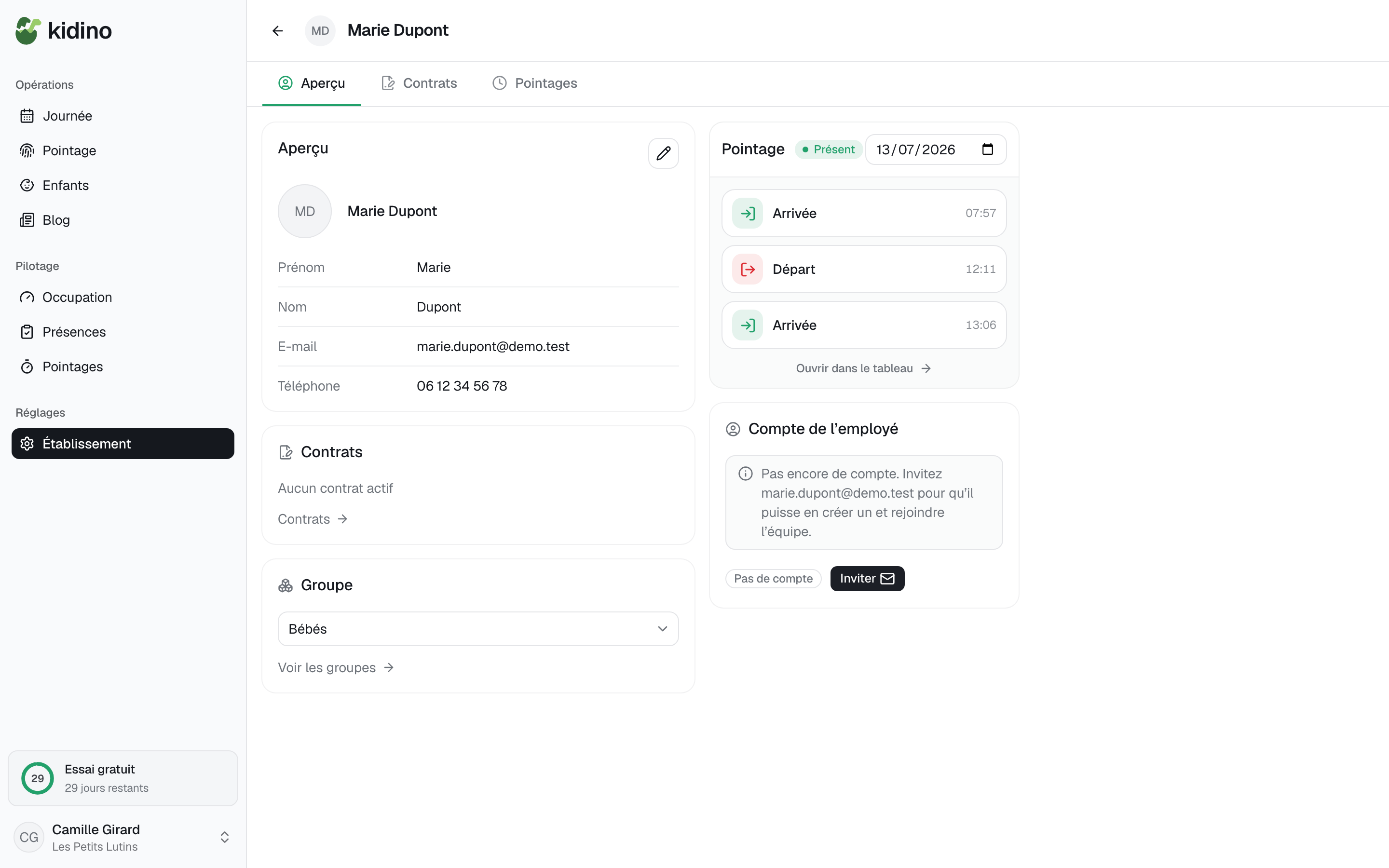Click the red Départ icon at 12:11
The image size is (1389, 868).
tap(747, 269)
